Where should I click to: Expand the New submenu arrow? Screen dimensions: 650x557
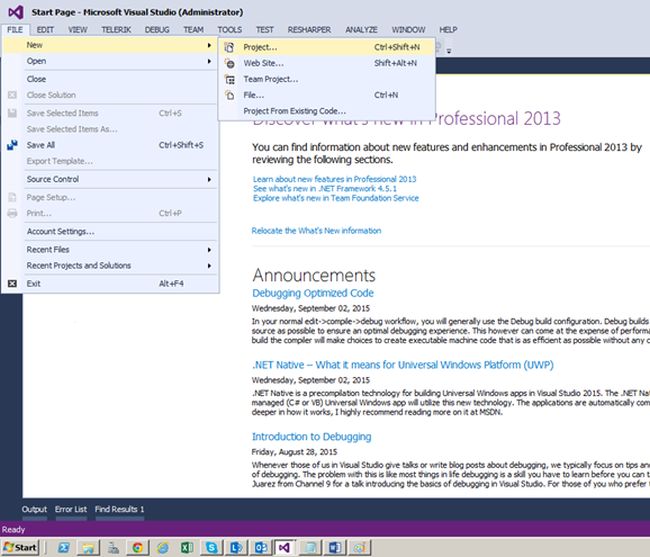click(x=209, y=45)
